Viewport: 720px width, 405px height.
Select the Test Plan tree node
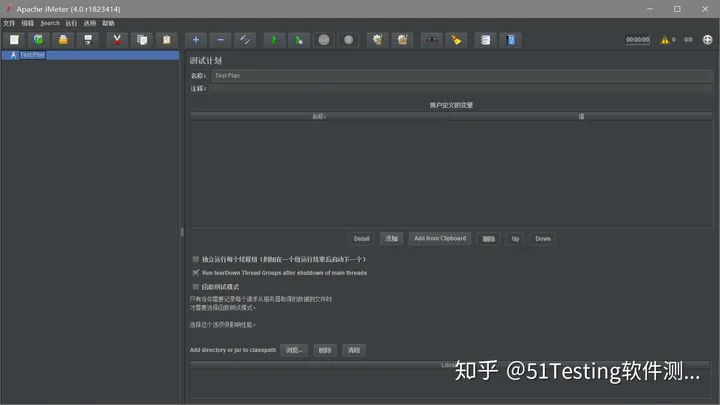coord(32,55)
